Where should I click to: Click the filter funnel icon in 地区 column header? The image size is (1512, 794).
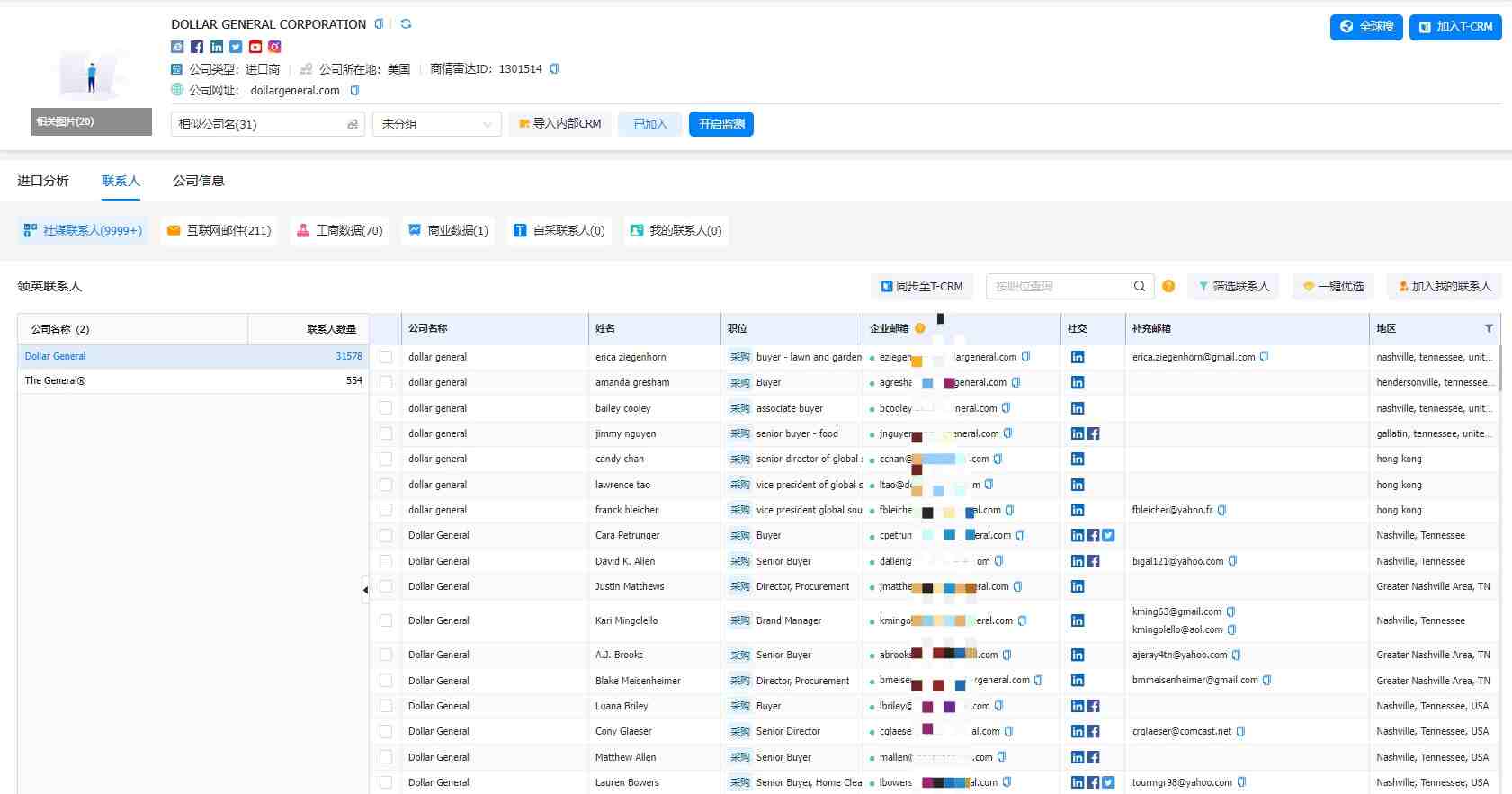tap(1489, 328)
